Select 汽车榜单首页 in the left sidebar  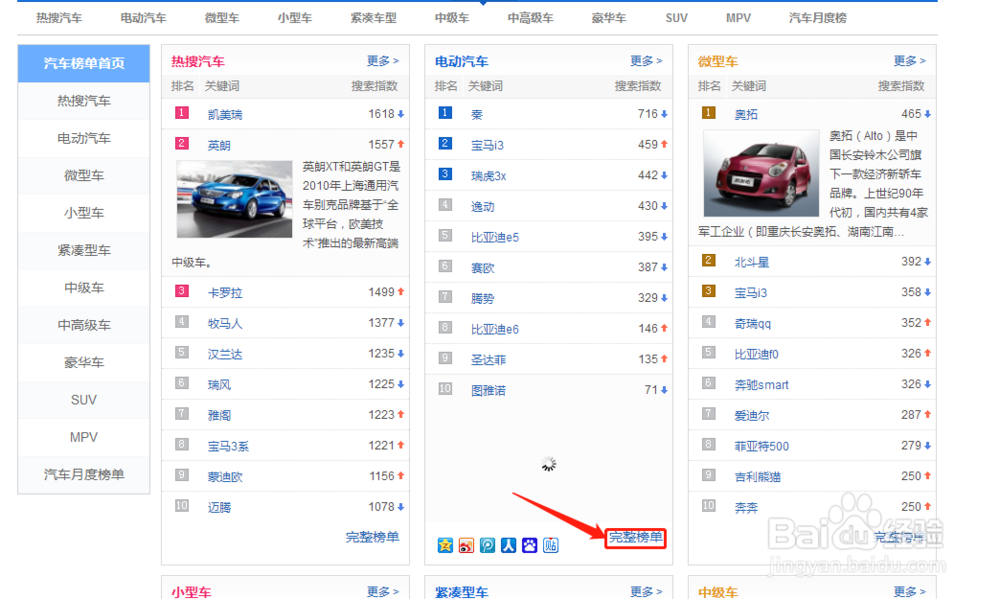pyautogui.click(x=84, y=63)
